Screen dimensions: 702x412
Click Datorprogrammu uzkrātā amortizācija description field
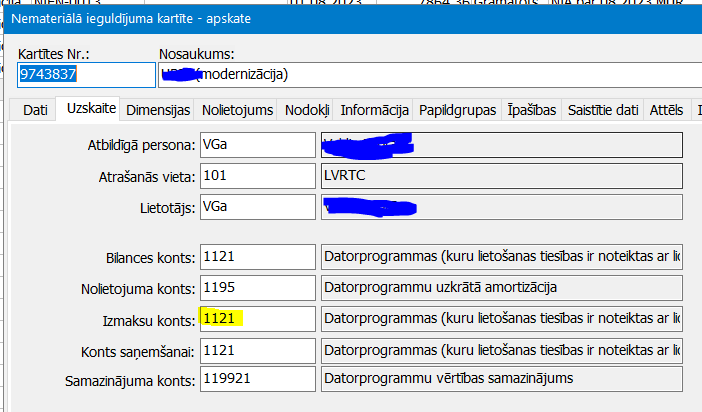501,288
